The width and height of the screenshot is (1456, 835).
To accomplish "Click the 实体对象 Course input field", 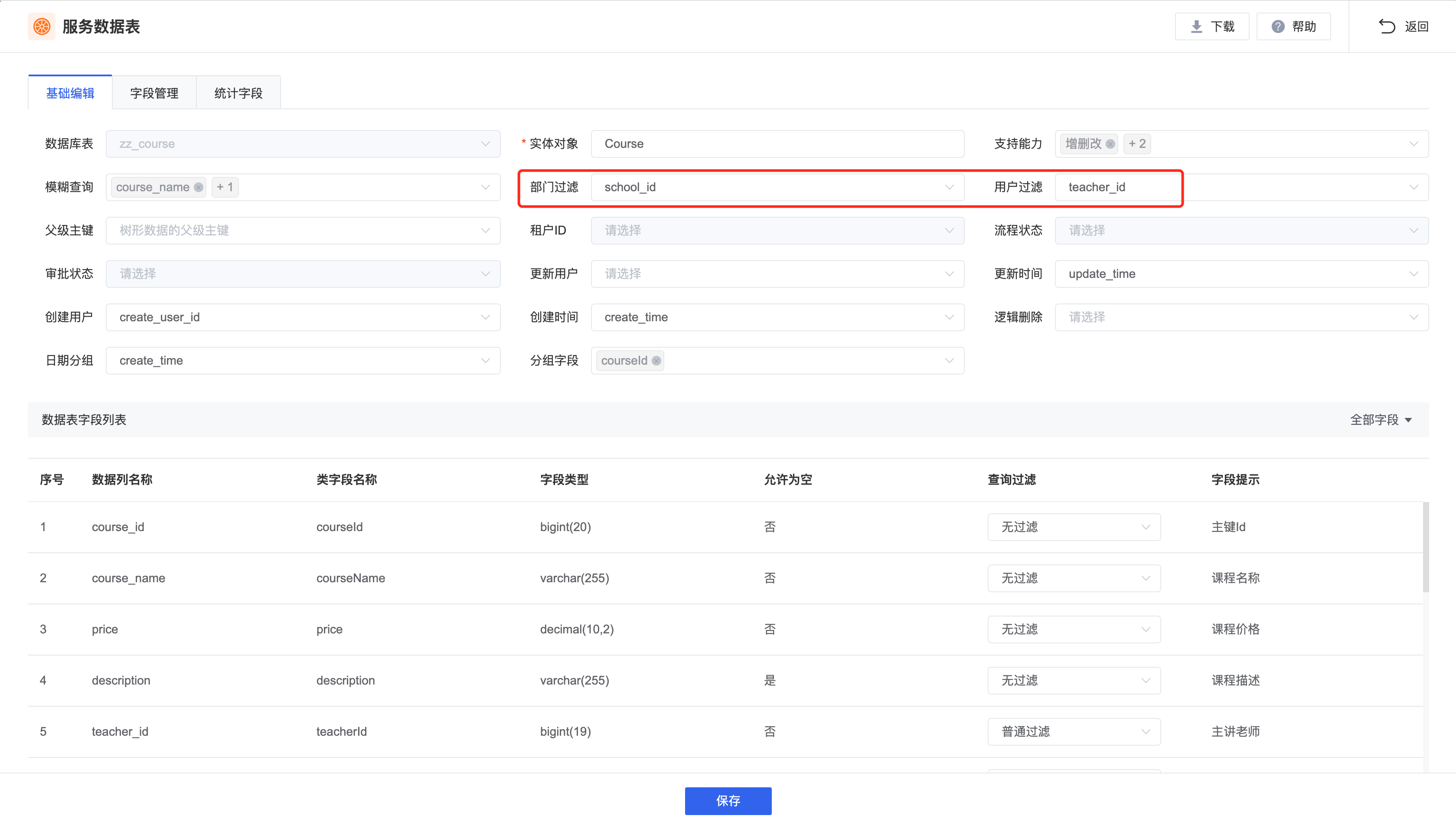I will tap(777, 144).
